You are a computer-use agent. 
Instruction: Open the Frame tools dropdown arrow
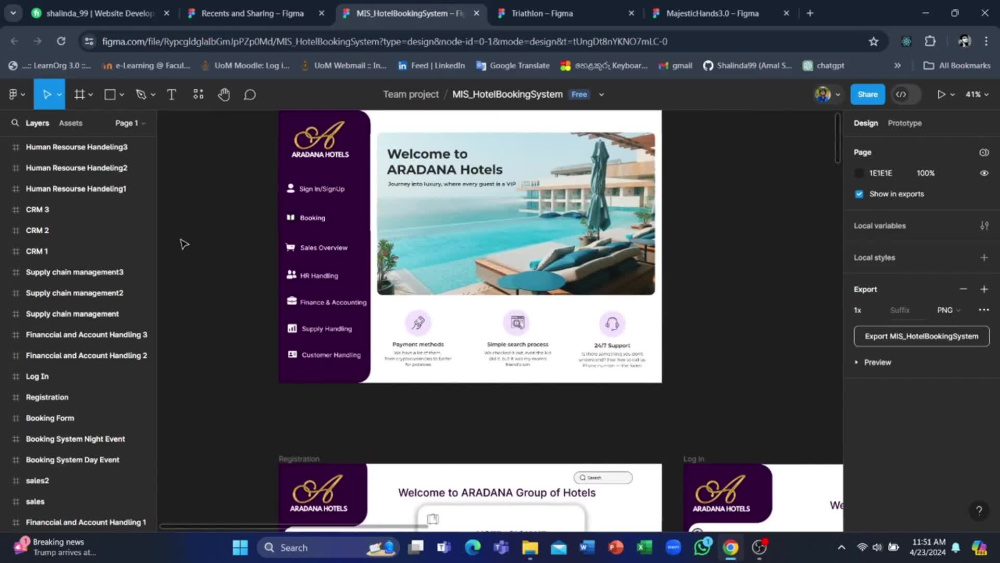point(91,95)
